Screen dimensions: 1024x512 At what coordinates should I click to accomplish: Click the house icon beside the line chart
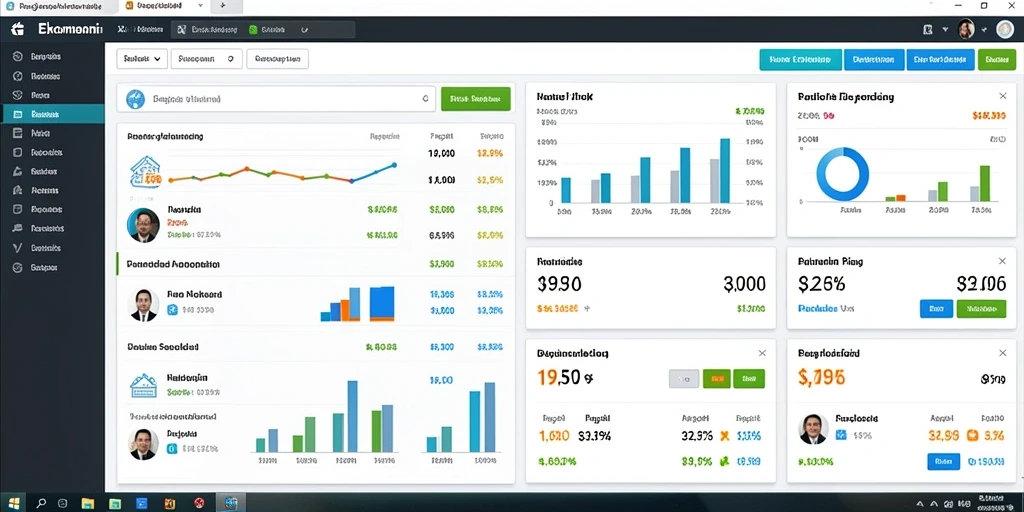tap(146, 172)
